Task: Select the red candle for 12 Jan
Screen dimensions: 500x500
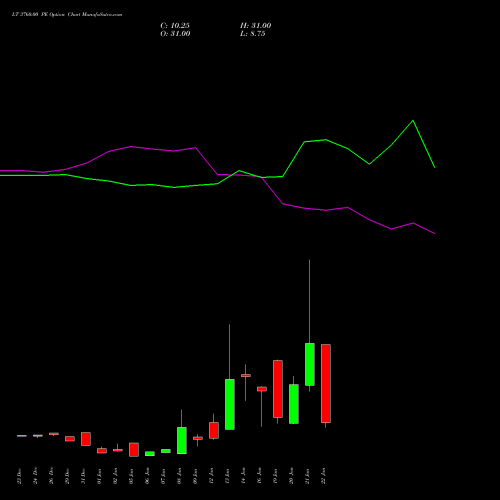Action: (x=214, y=430)
